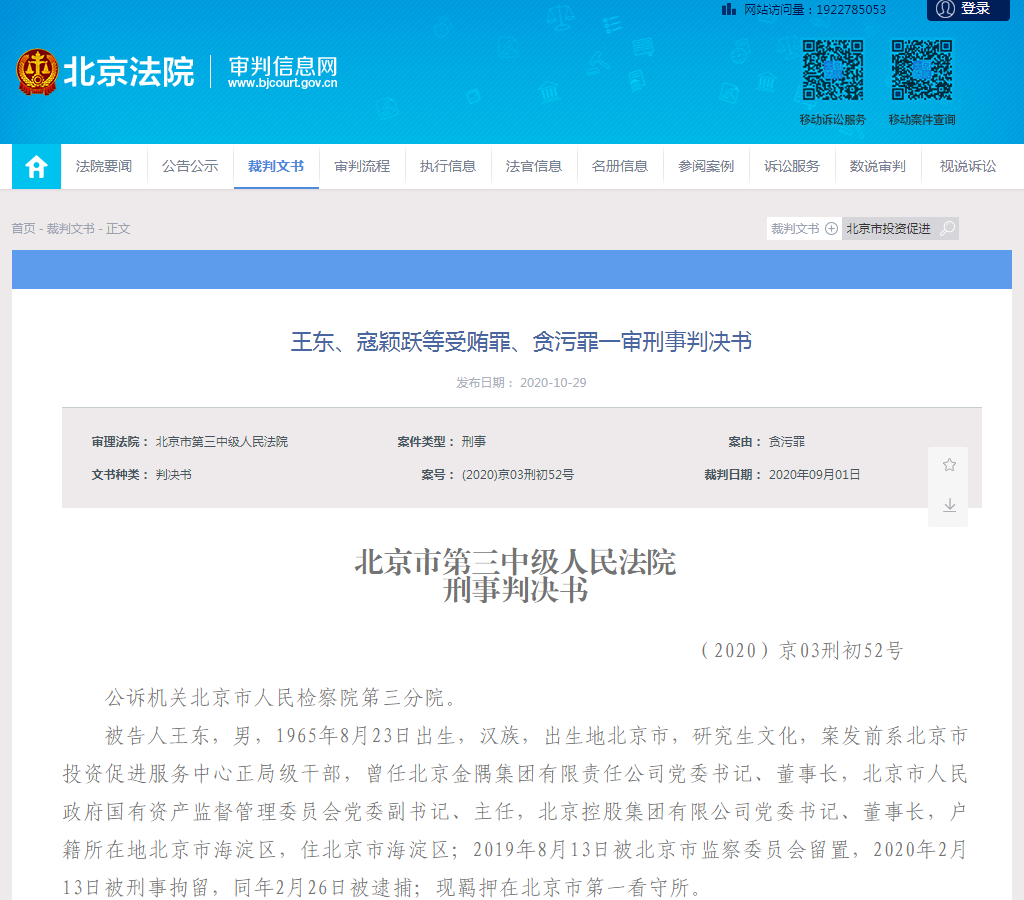Open the home page icon in navigation
This screenshot has width=1024, height=900.
click(x=37, y=167)
